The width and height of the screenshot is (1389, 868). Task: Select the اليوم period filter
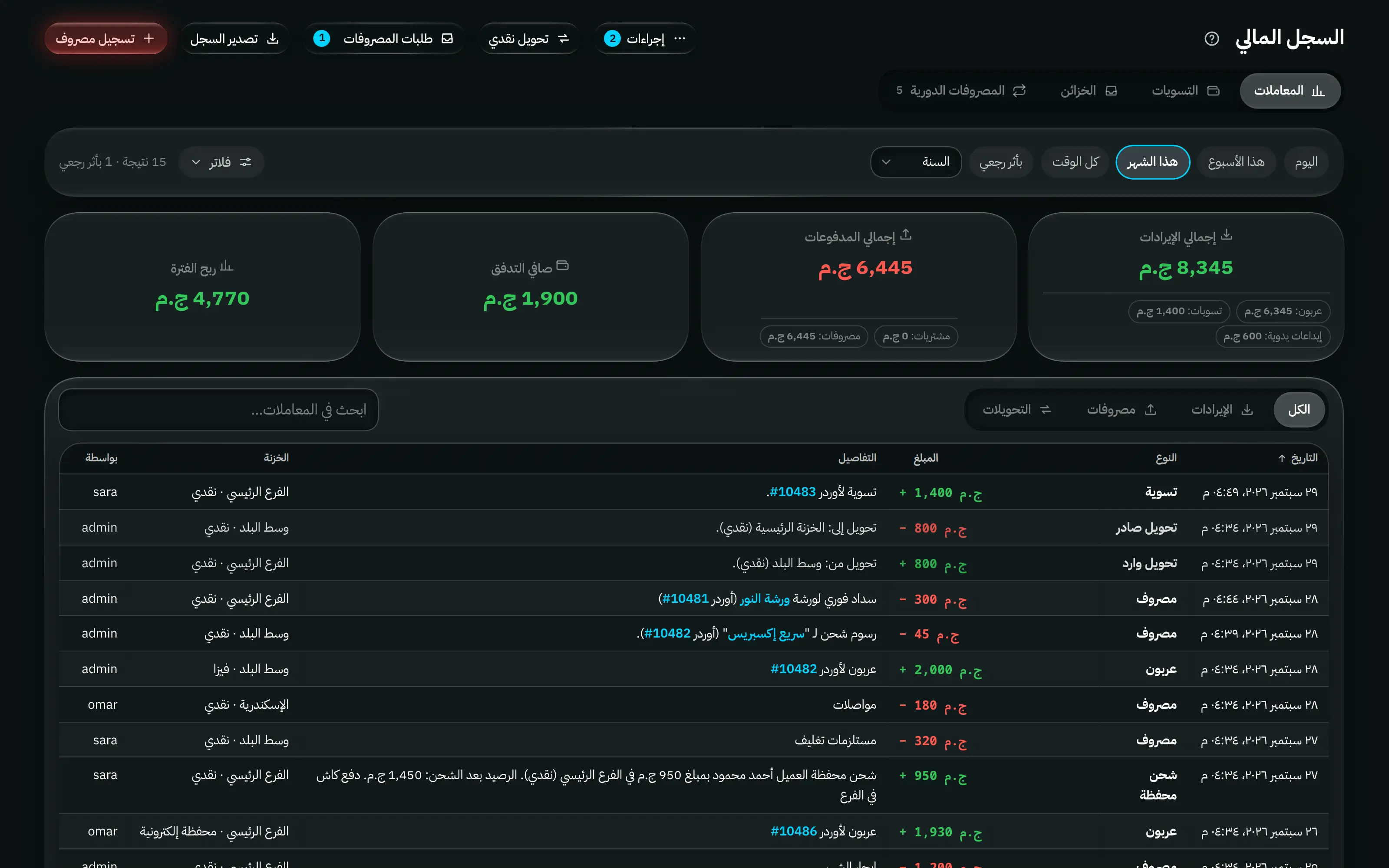(x=1306, y=162)
